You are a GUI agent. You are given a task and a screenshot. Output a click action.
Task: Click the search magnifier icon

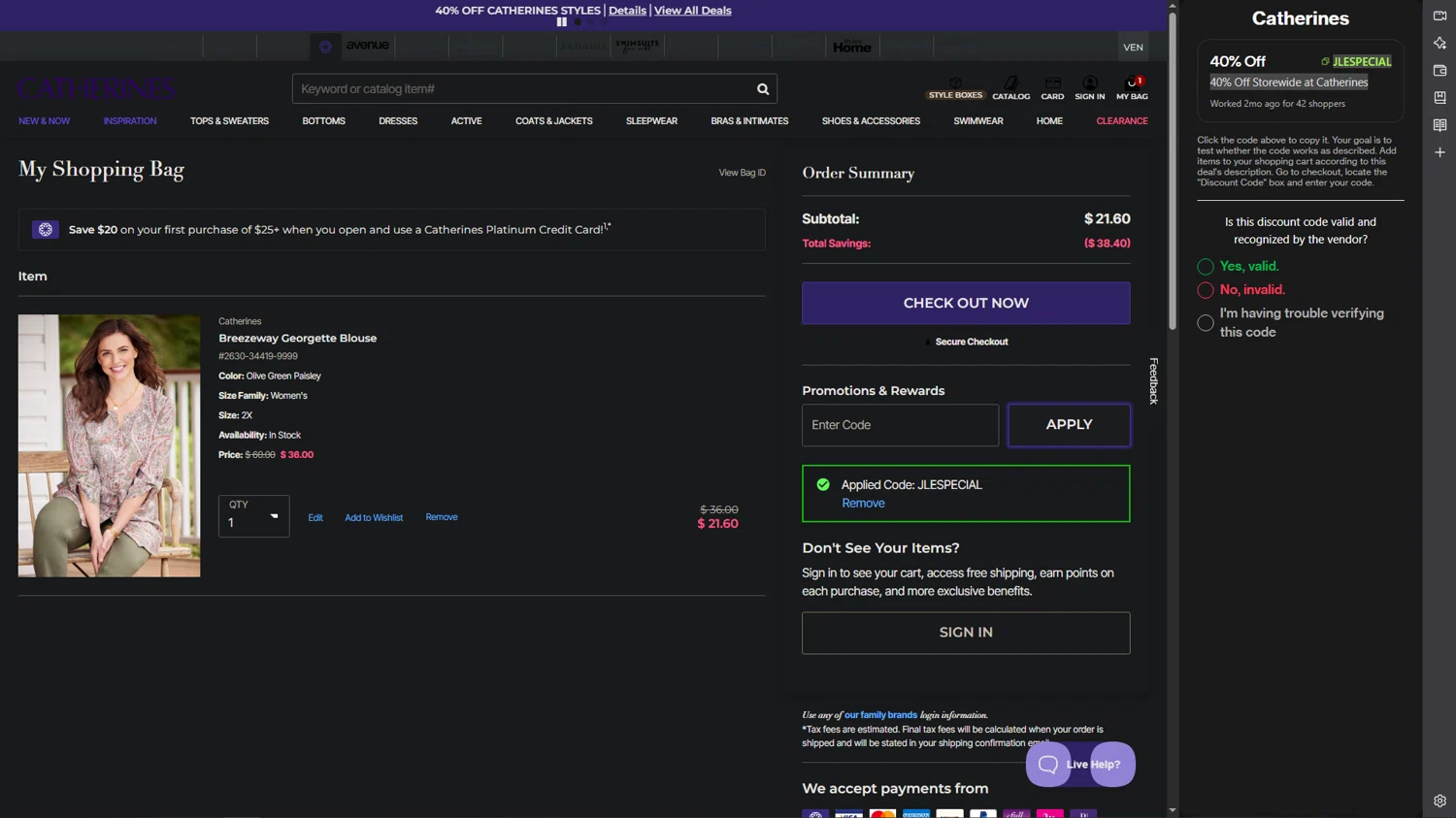pos(763,89)
